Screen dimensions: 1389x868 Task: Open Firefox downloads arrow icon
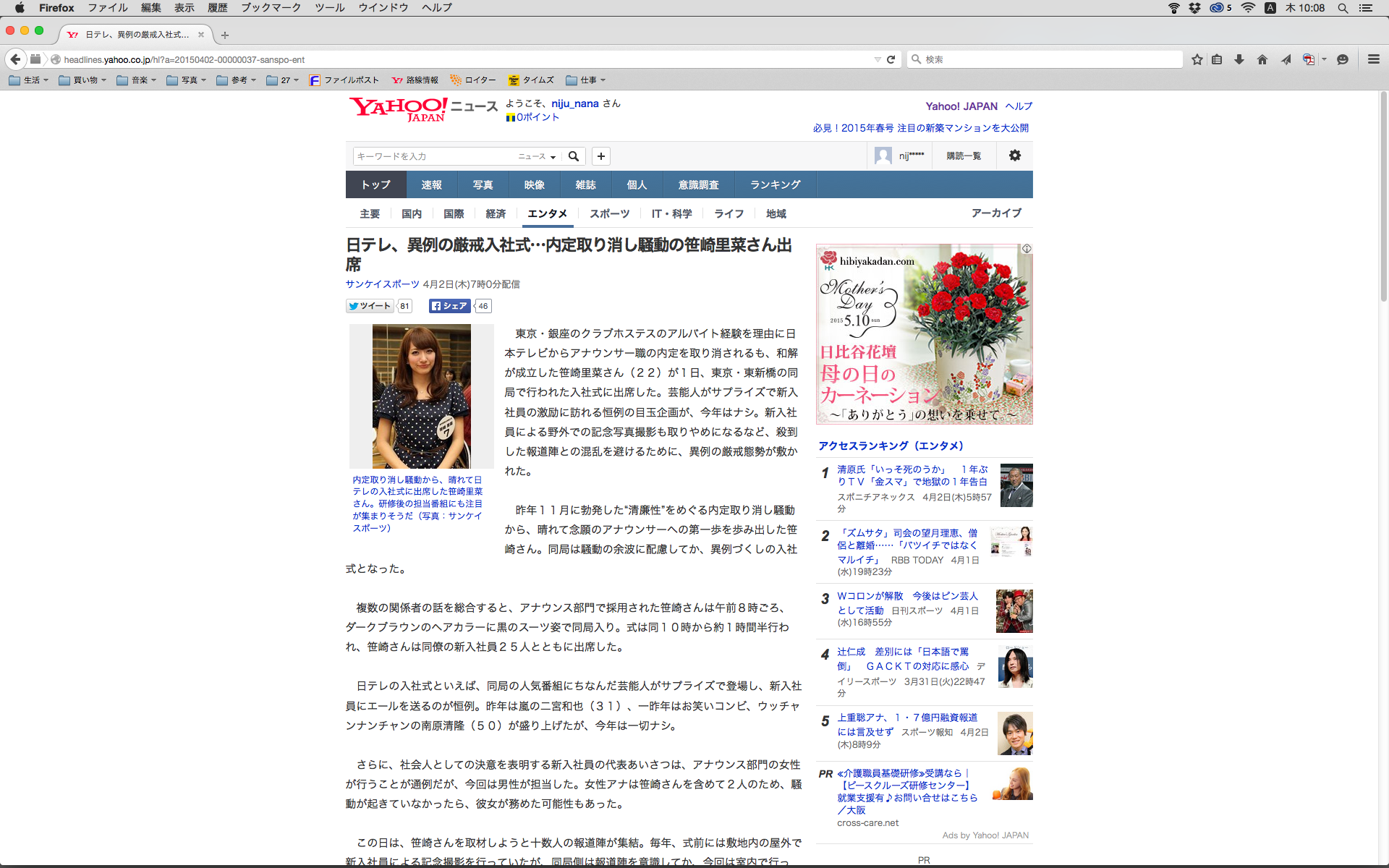tap(1239, 59)
